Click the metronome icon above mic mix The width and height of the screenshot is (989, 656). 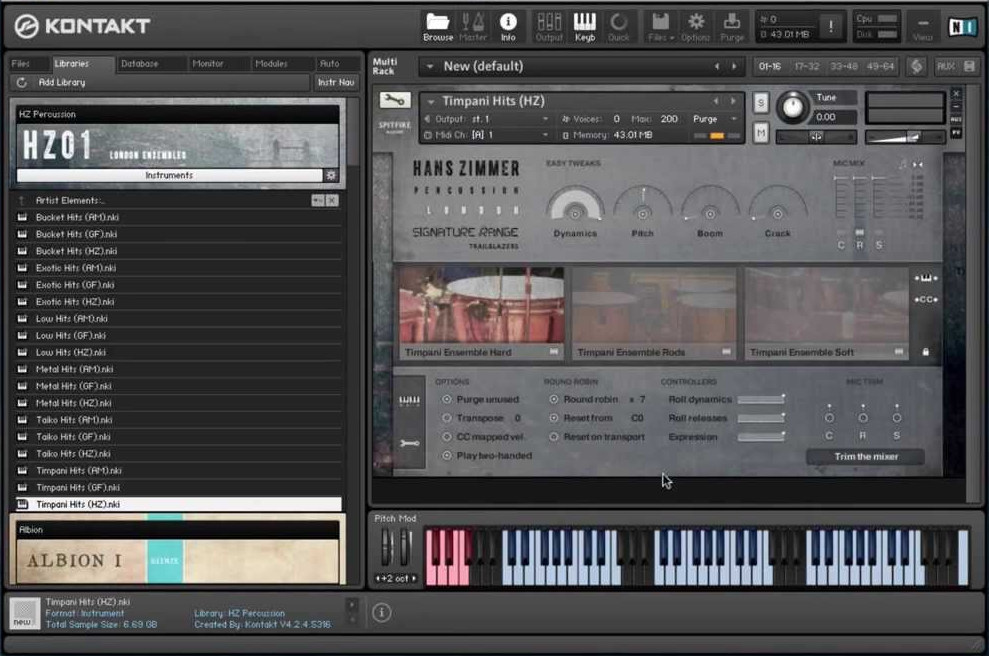tap(903, 164)
